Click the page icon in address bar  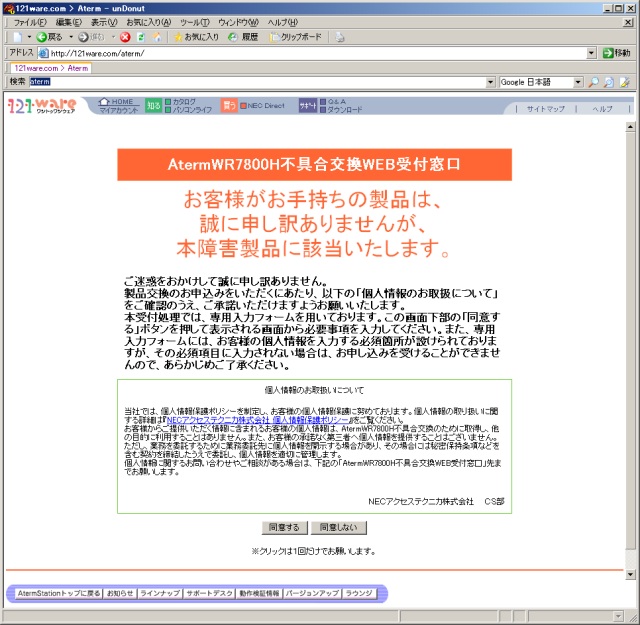[44, 53]
